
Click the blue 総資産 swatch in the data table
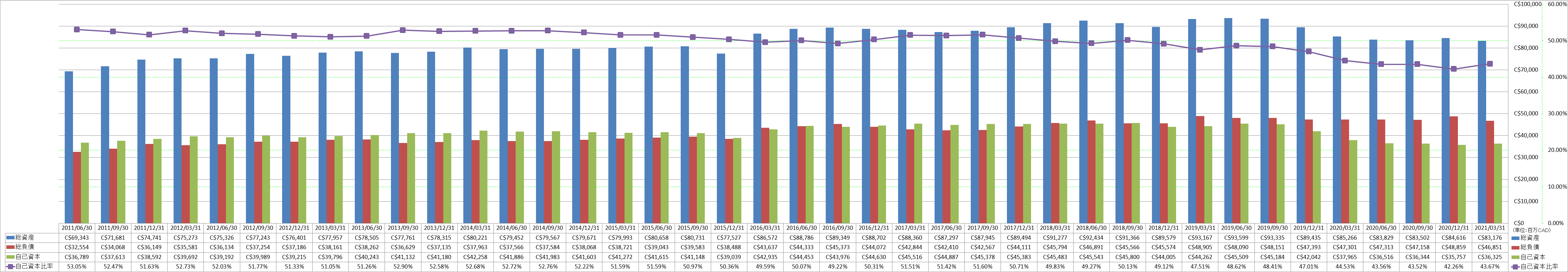click(x=10, y=237)
